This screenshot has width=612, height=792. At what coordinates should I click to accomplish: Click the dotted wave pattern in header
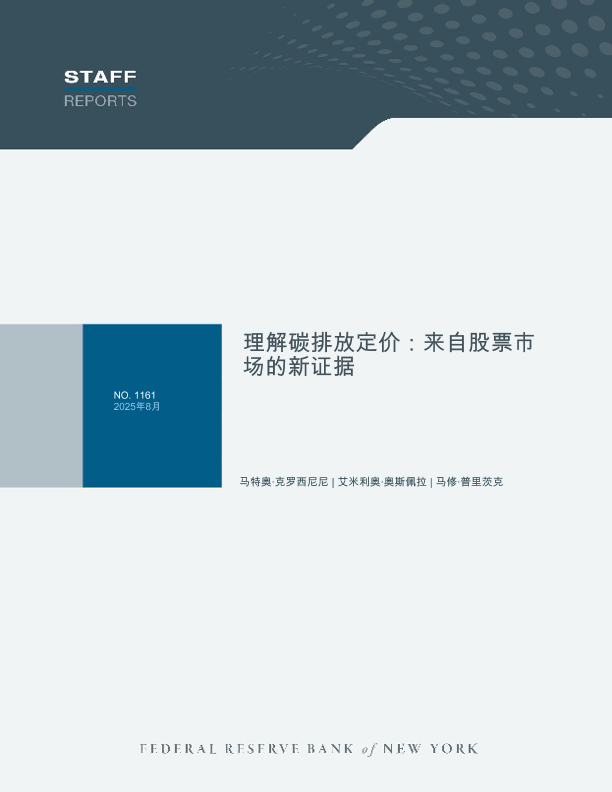[x=450, y=50]
